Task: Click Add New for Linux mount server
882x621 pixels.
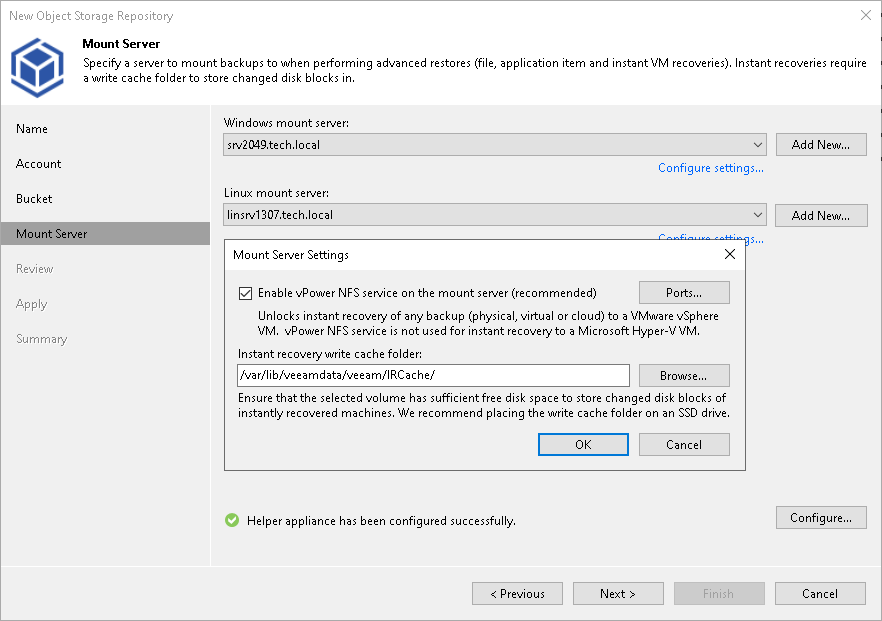Action: click(x=821, y=215)
